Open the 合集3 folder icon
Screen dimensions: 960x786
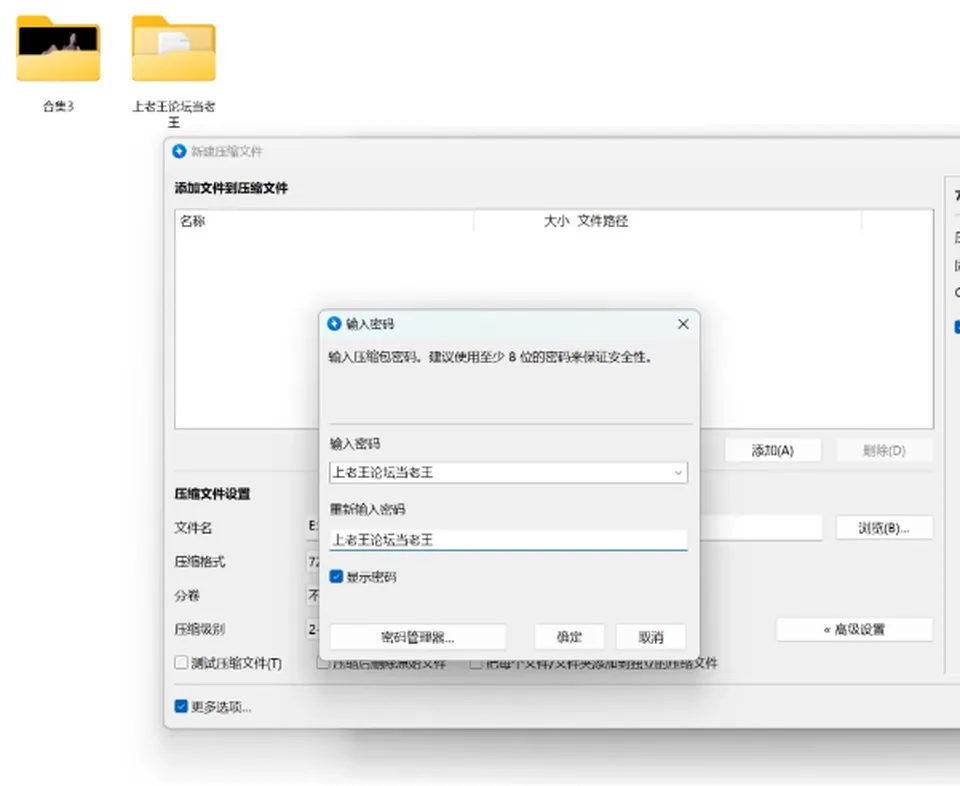pos(58,48)
